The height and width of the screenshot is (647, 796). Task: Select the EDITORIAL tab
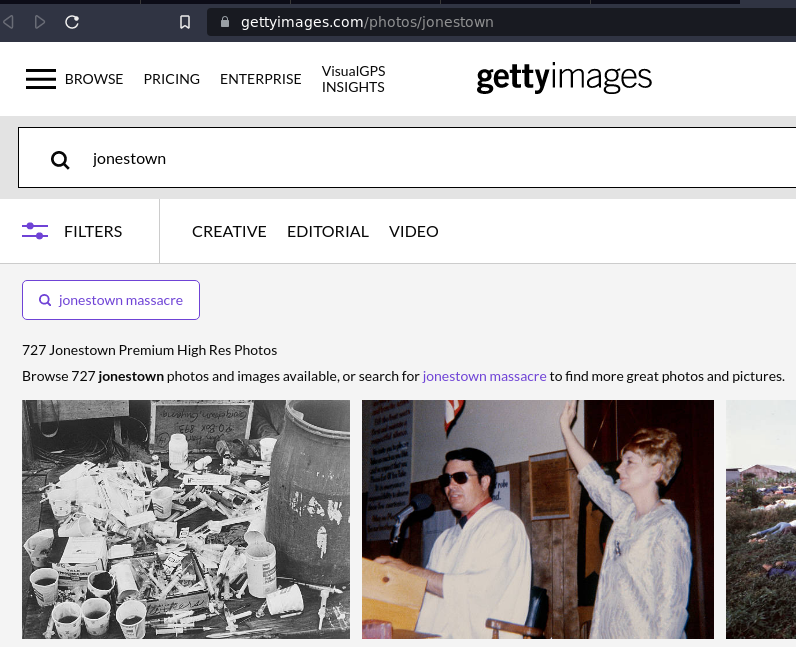tap(328, 231)
